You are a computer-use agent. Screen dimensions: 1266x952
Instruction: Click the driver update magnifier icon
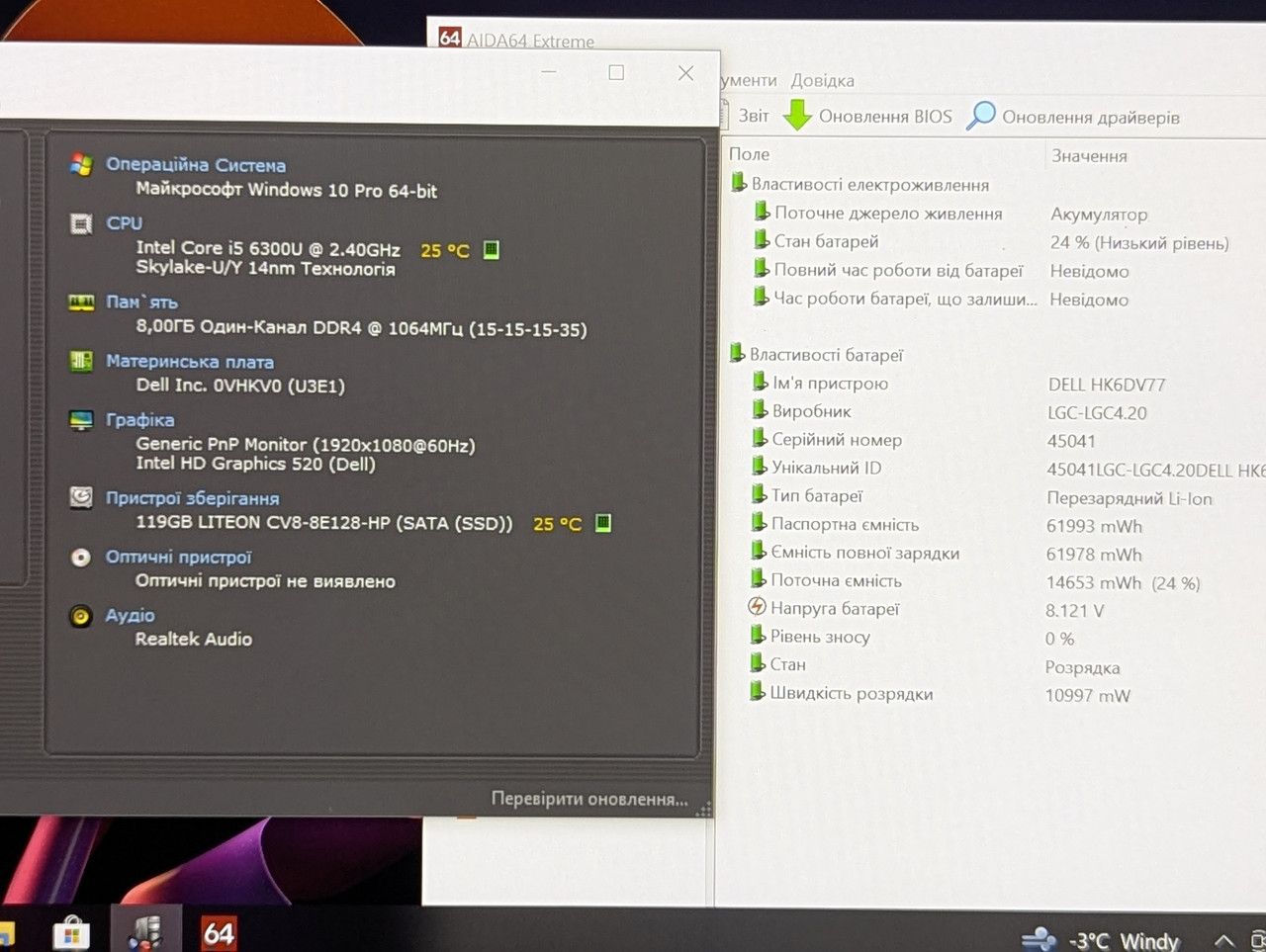980,115
